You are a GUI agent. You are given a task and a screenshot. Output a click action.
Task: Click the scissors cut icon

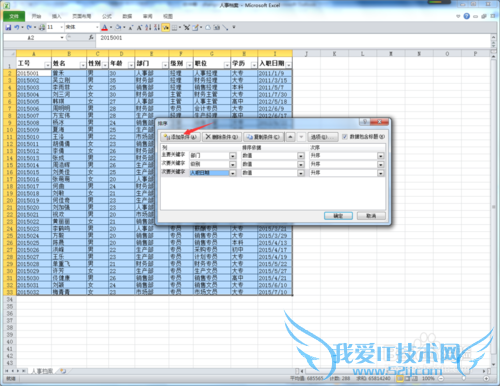click(x=186, y=27)
